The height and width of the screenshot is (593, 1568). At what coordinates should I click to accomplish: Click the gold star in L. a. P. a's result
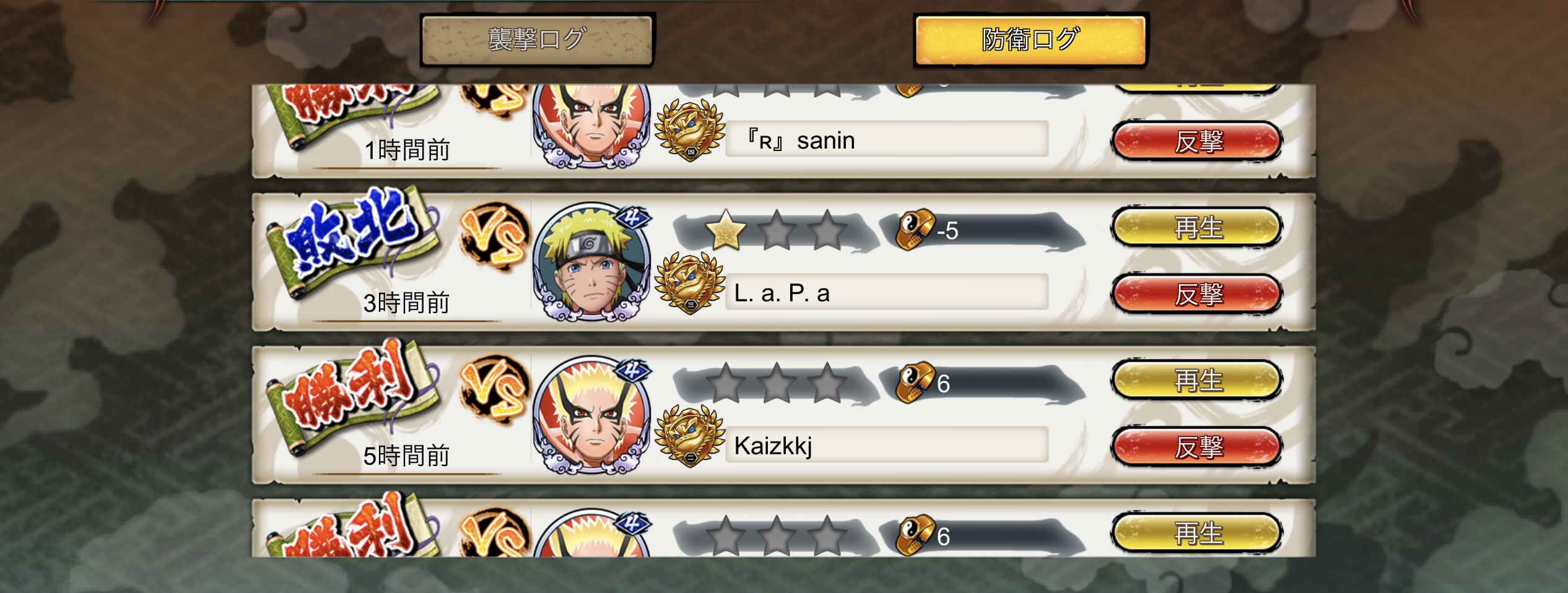725,230
